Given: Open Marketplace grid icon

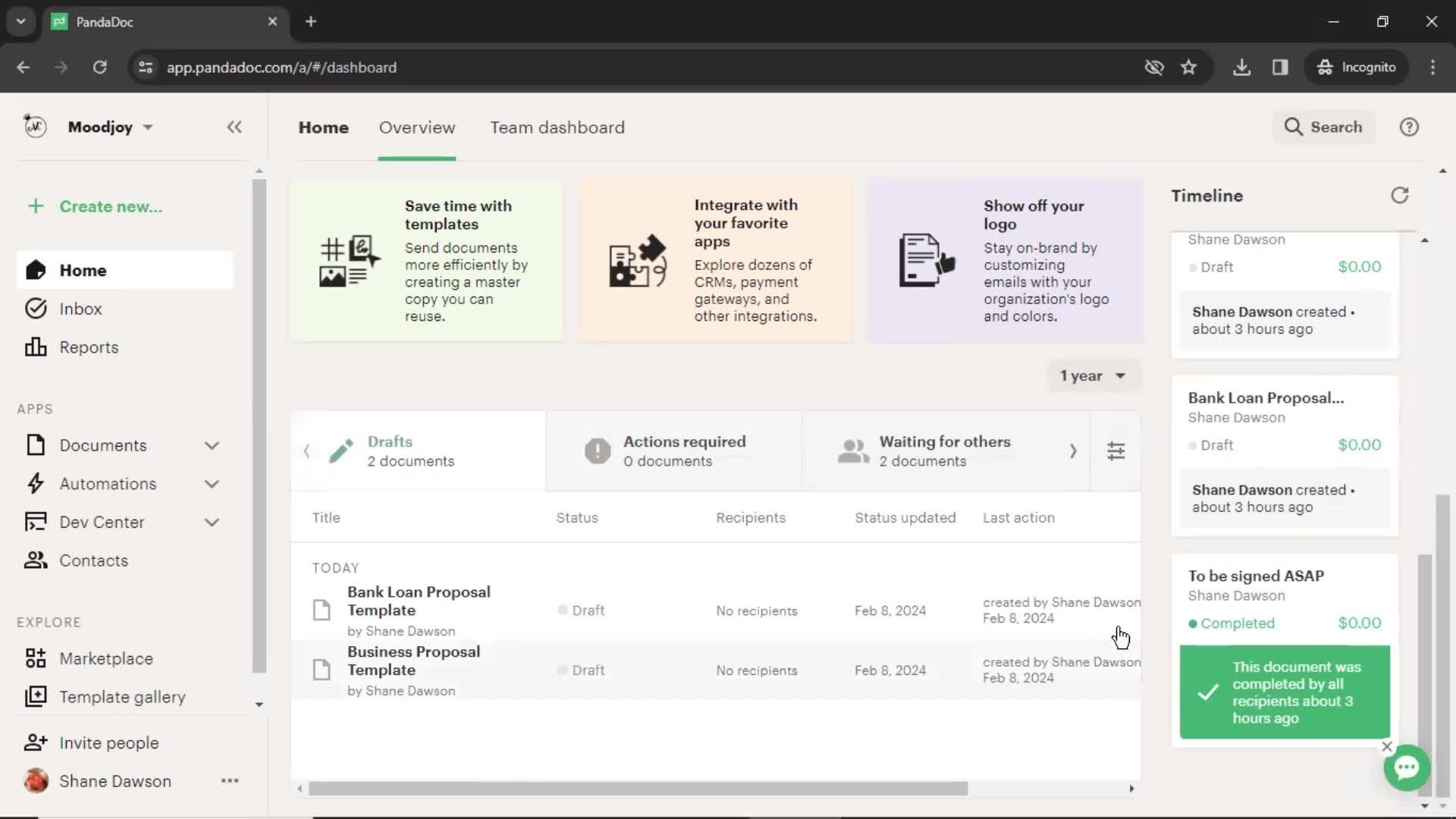Looking at the screenshot, I should (36, 658).
